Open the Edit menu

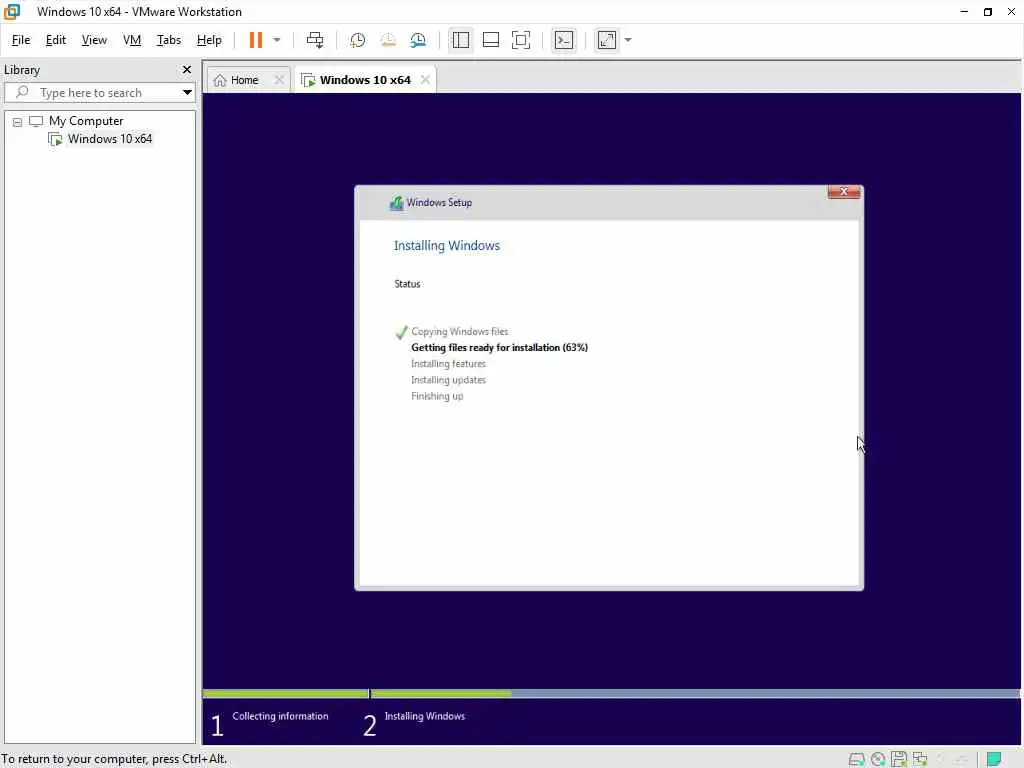[56, 40]
